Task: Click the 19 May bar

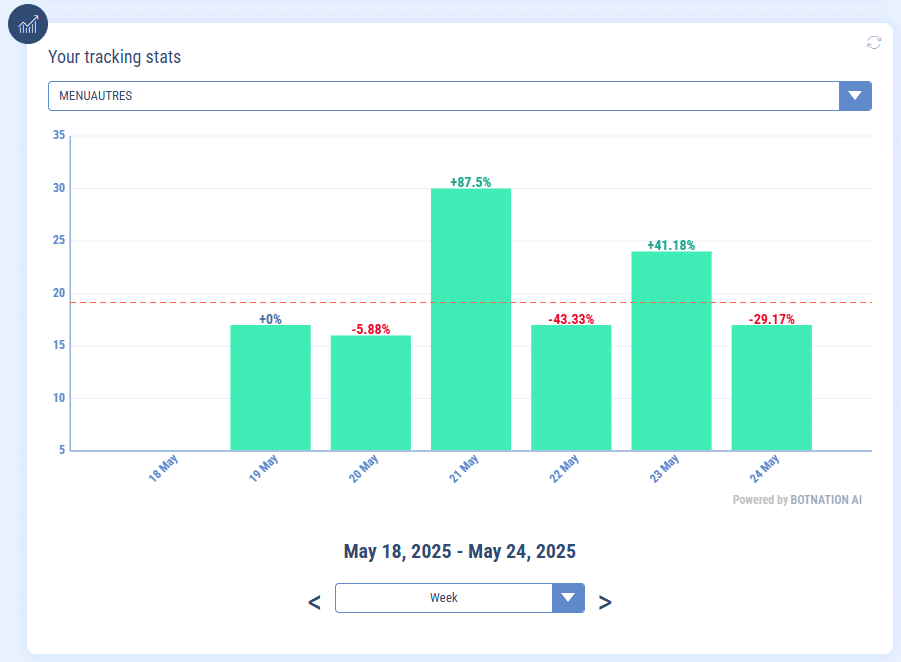Action: pyautogui.click(x=270, y=388)
